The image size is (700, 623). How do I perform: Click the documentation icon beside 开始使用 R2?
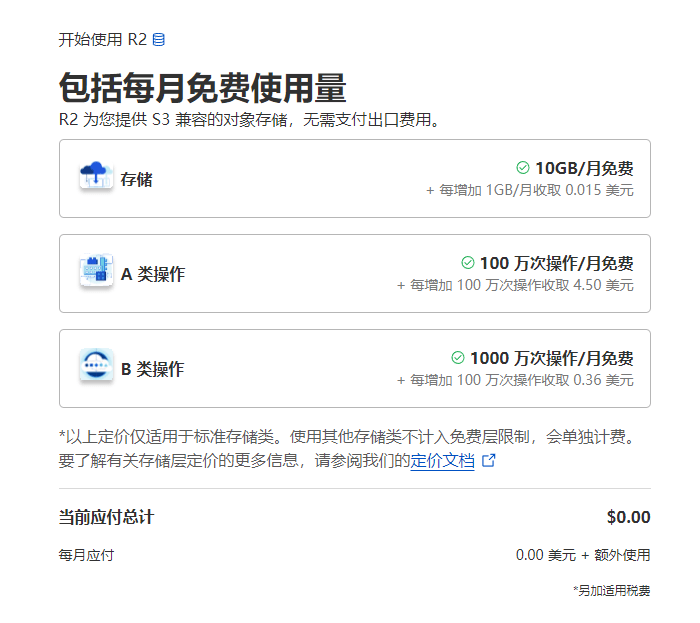[159, 40]
